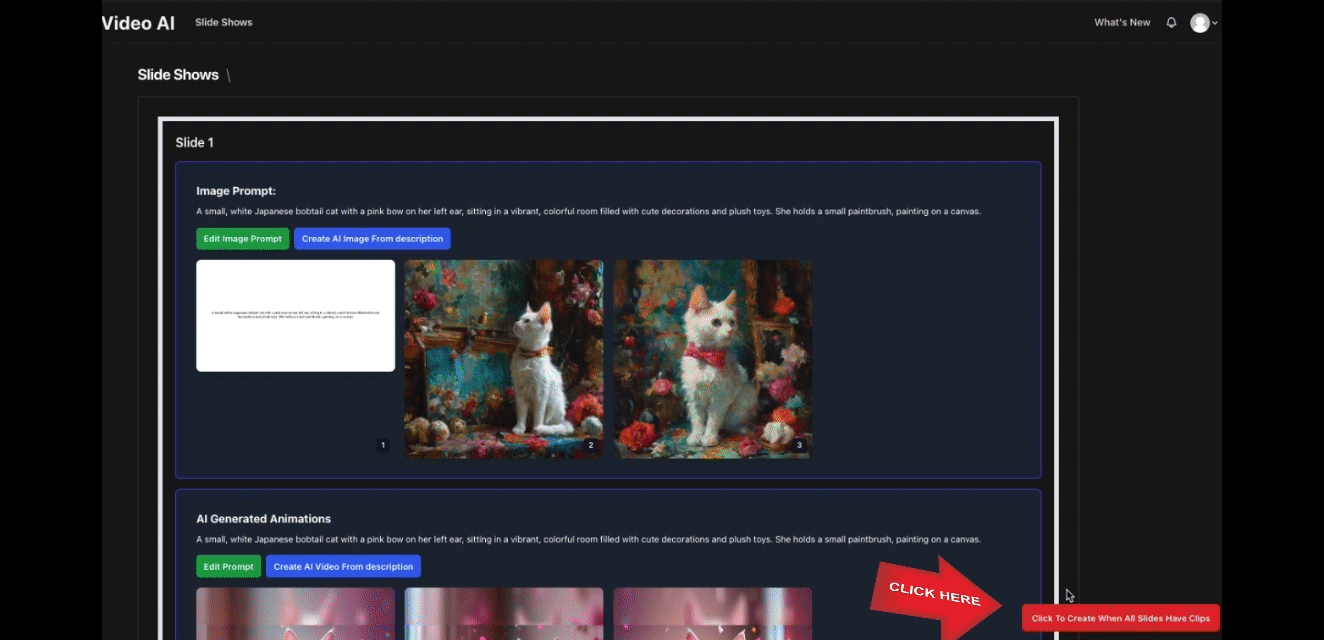Viewport: 1324px width, 640px height.
Task: Select the third AI animation video thumbnail
Action: point(712,613)
